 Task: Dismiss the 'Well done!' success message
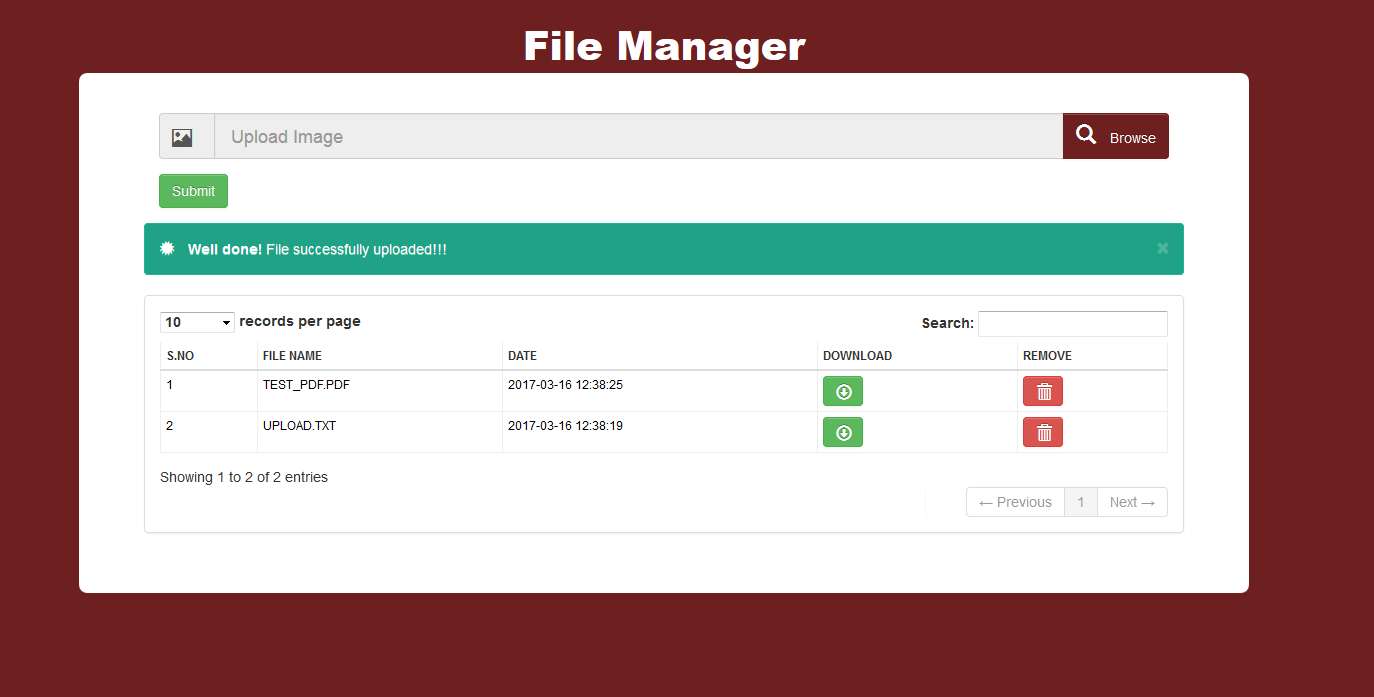(1162, 247)
